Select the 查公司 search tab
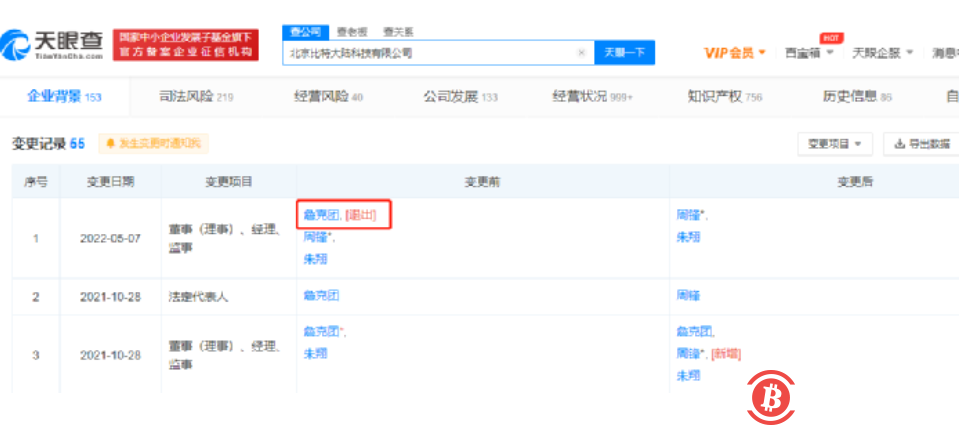 pyautogui.click(x=306, y=32)
